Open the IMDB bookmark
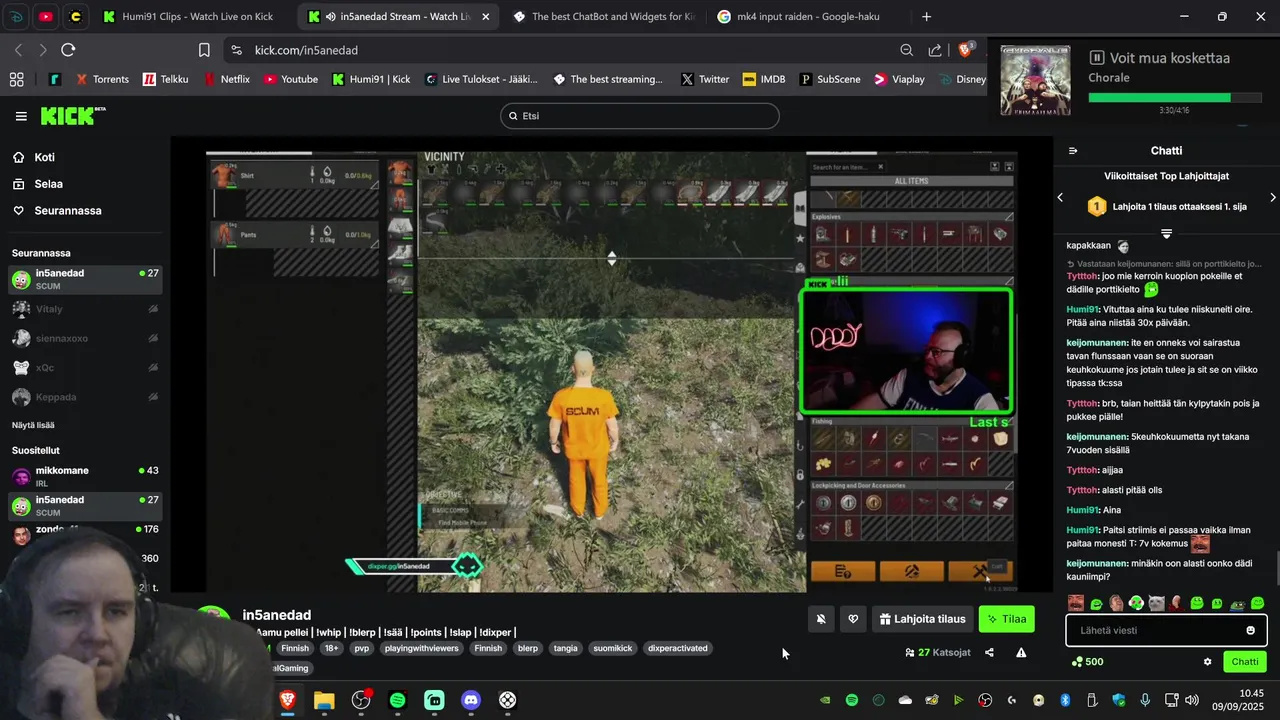 [764, 79]
